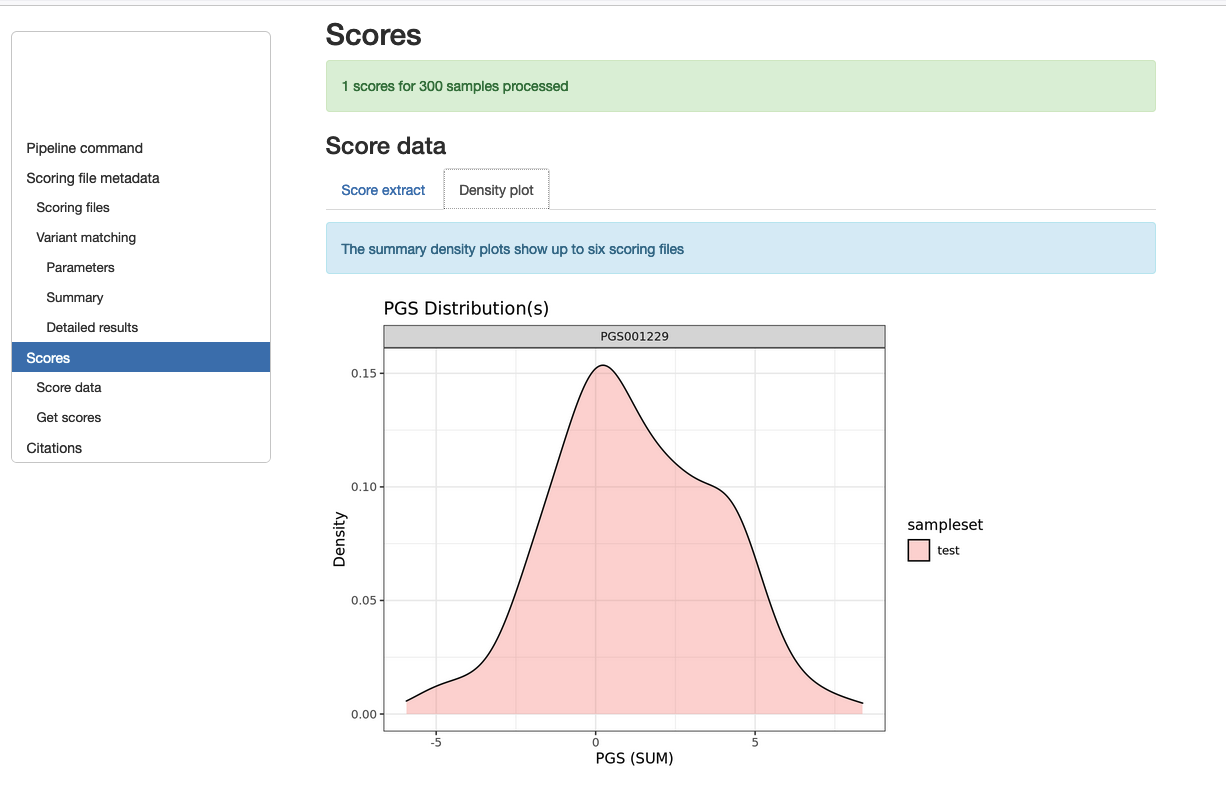Click the green samples processed alert
The image size is (1226, 791).
pos(740,86)
